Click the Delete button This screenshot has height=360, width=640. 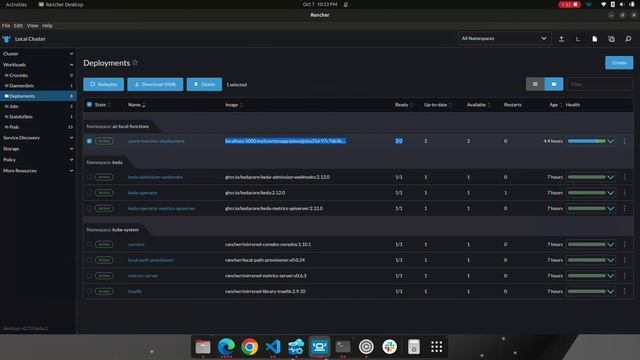(204, 84)
